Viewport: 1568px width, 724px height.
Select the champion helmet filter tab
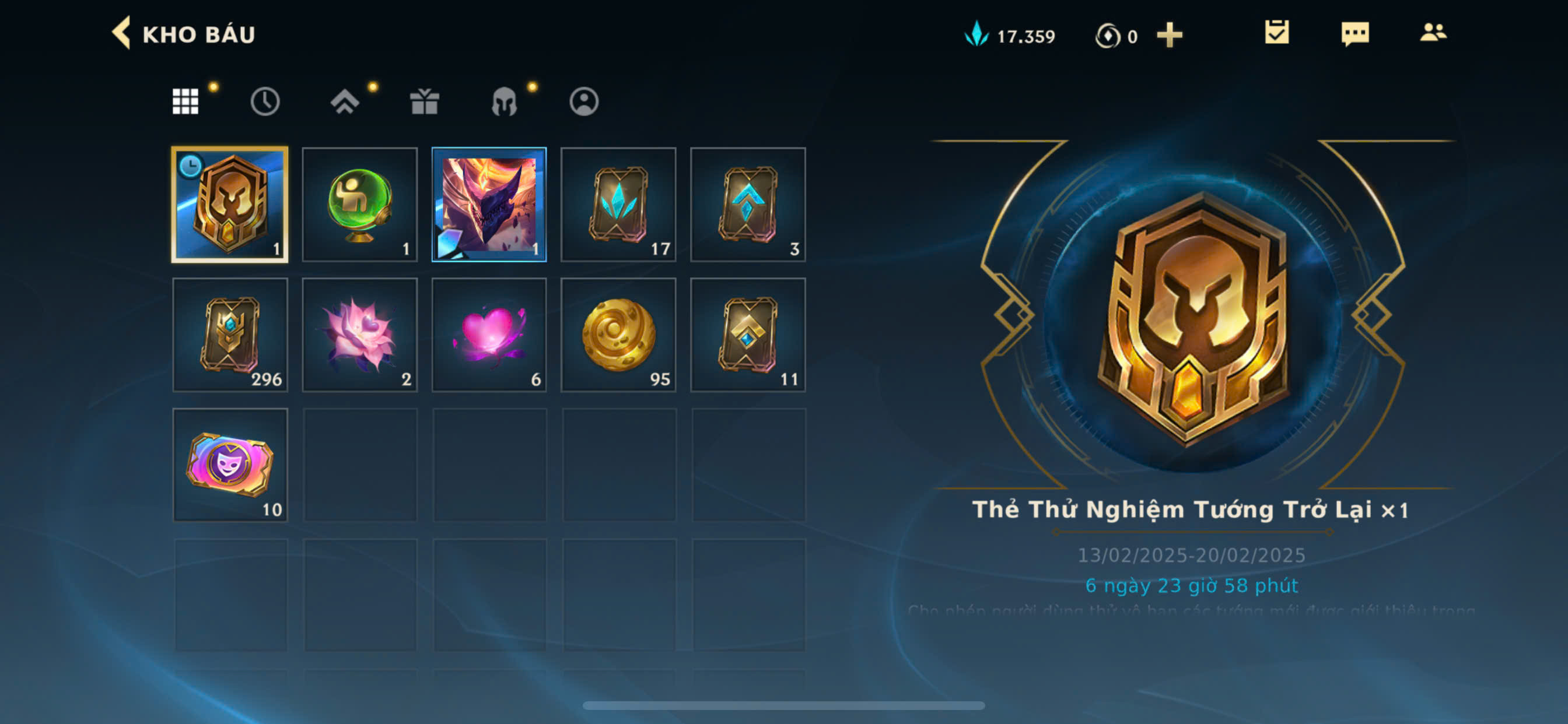click(504, 101)
